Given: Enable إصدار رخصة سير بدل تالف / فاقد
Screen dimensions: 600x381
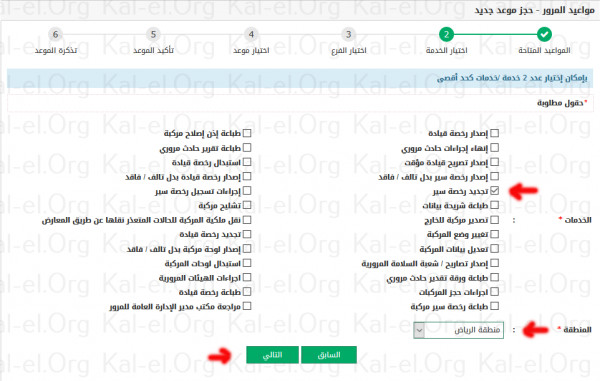Looking at the screenshot, I should tap(495, 176).
